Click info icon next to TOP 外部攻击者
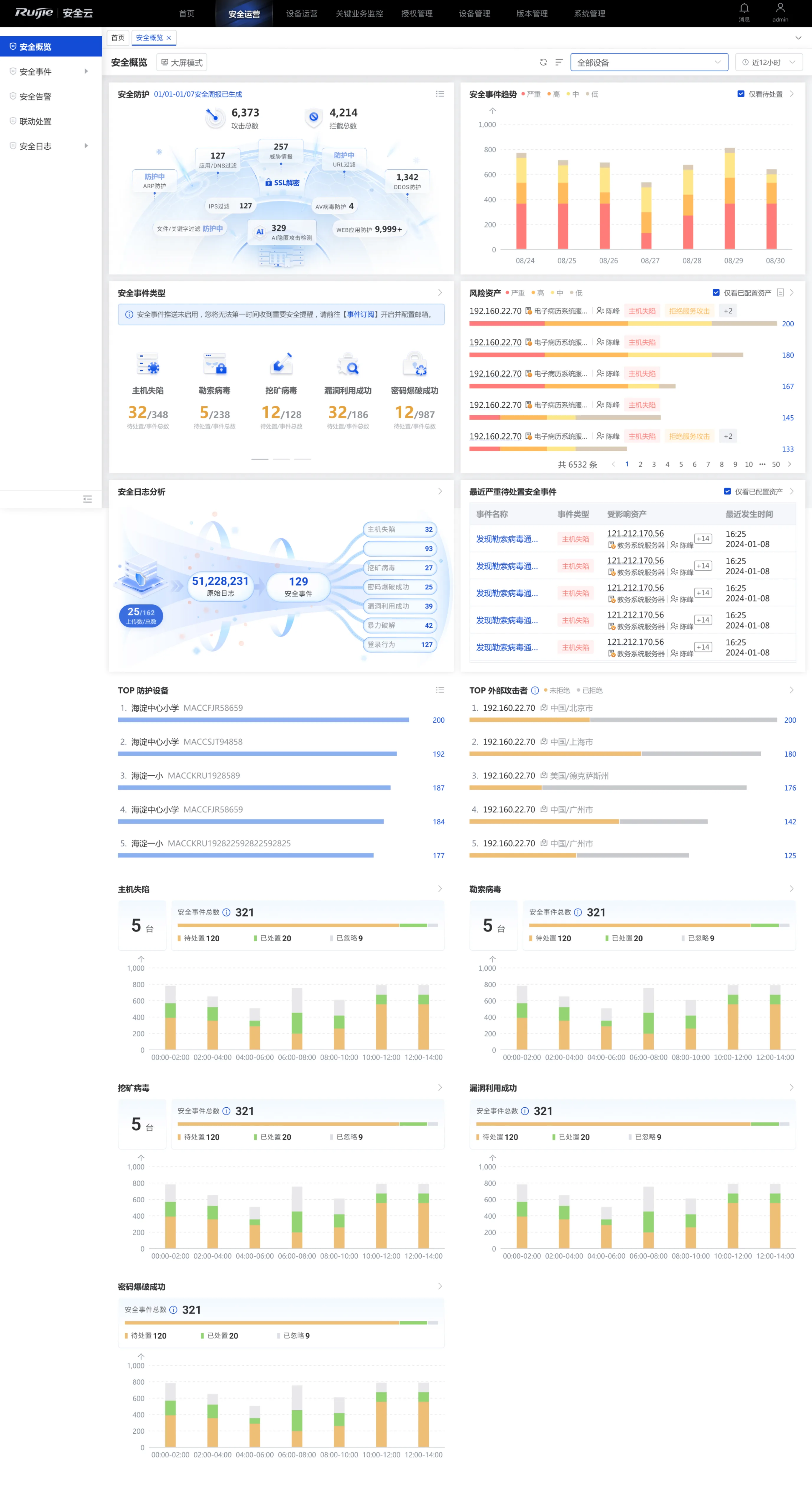Viewport: 812px width, 1495px height. point(535,691)
